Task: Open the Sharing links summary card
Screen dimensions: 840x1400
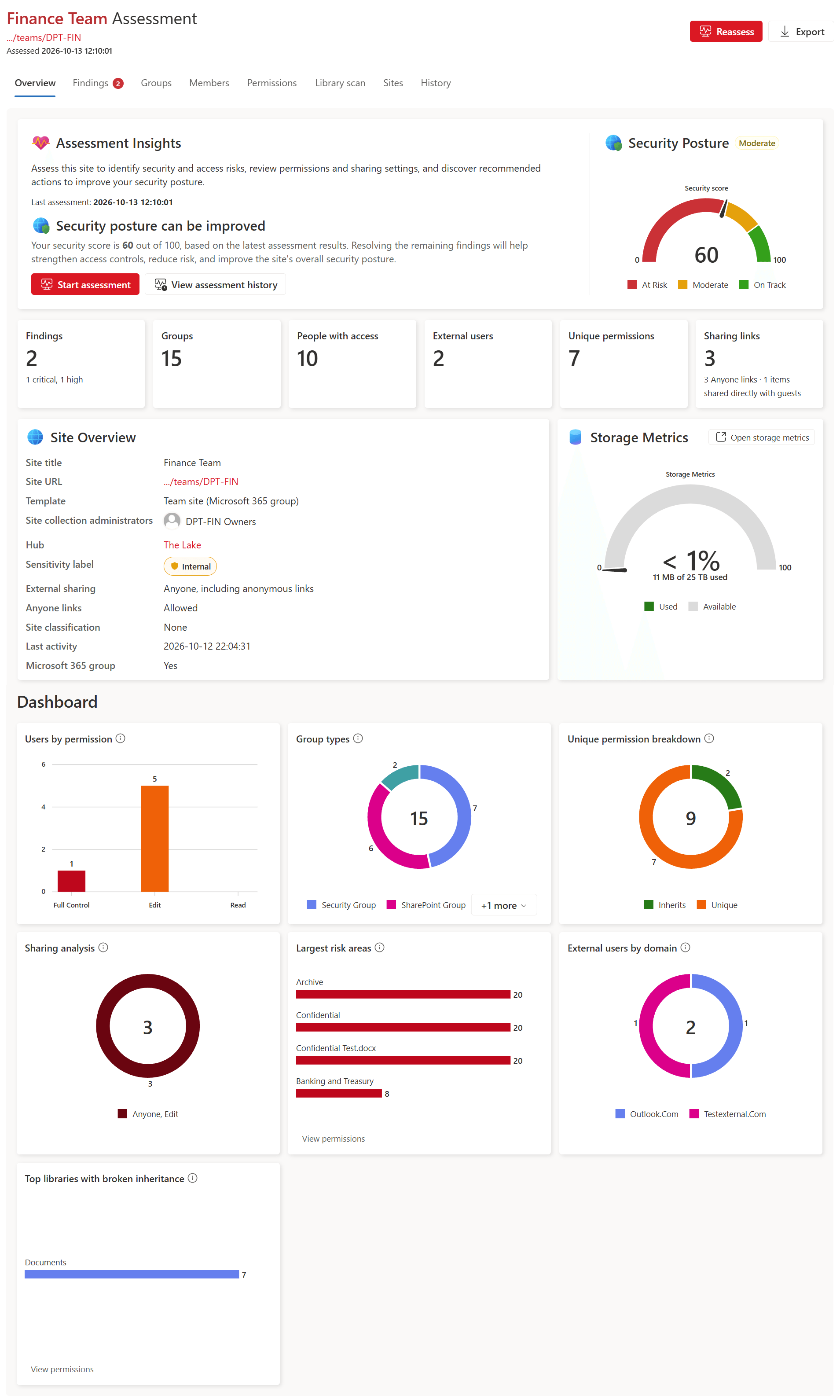Action: pyautogui.click(x=759, y=364)
